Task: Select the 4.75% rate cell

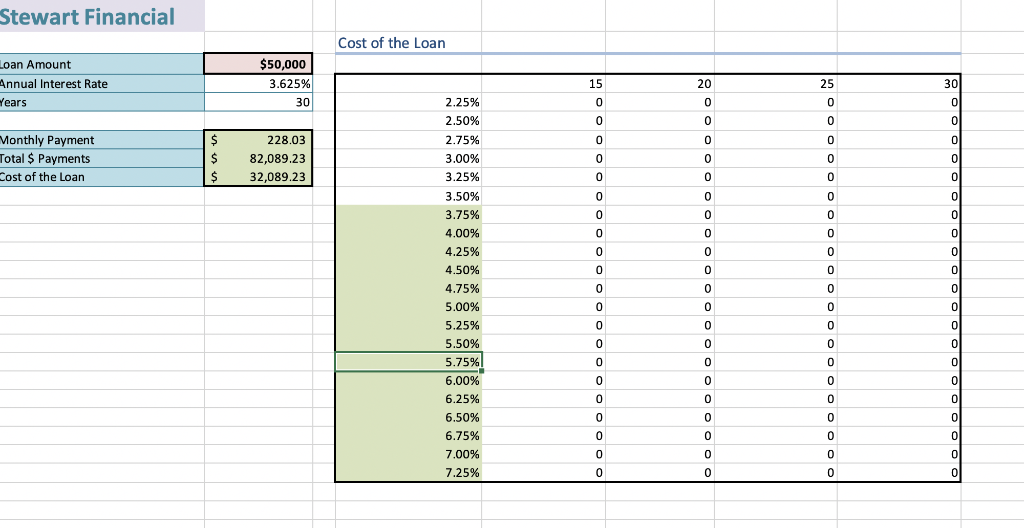Action: (409, 288)
